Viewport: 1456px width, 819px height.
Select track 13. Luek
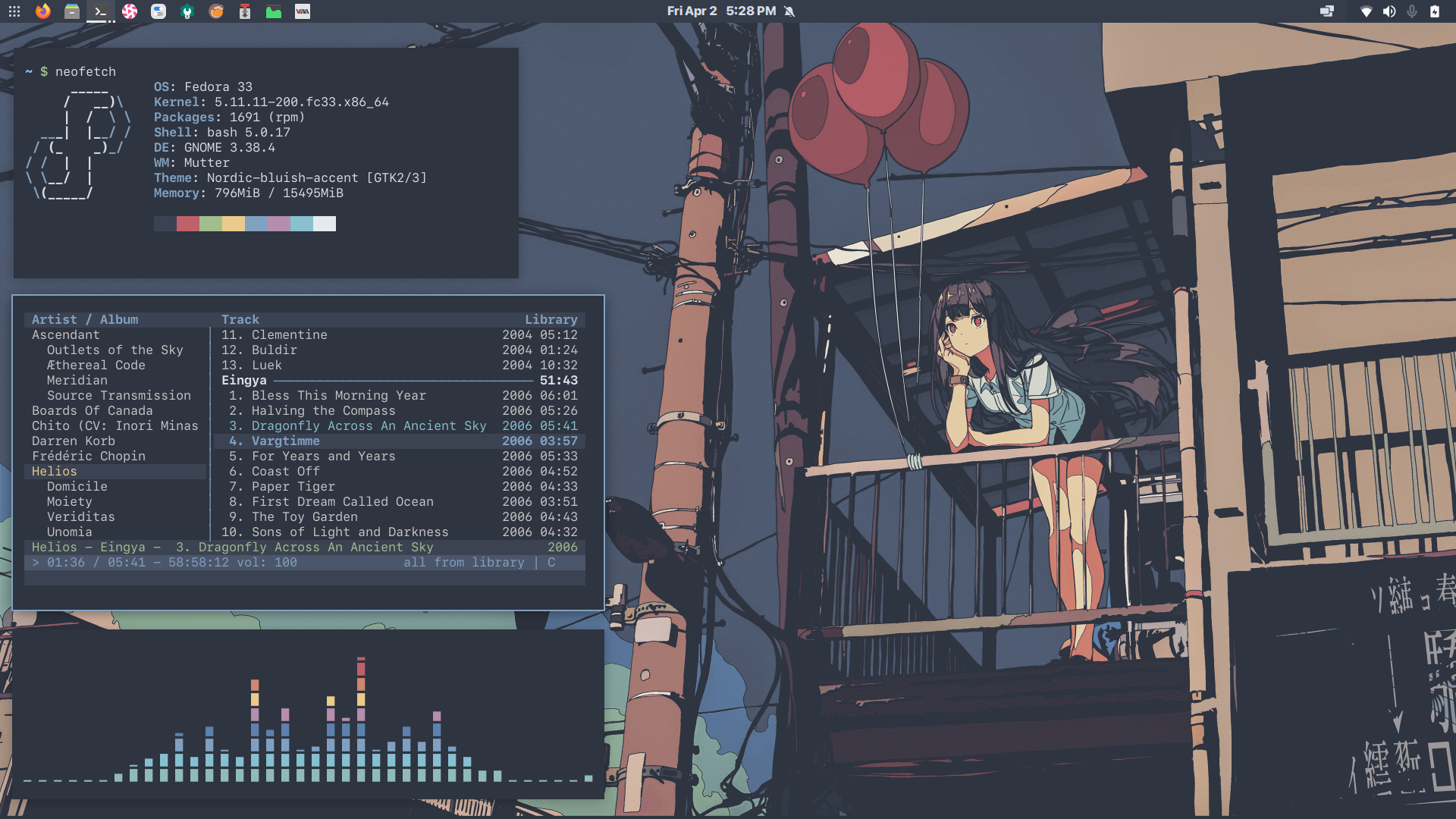click(x=400, y=365)
